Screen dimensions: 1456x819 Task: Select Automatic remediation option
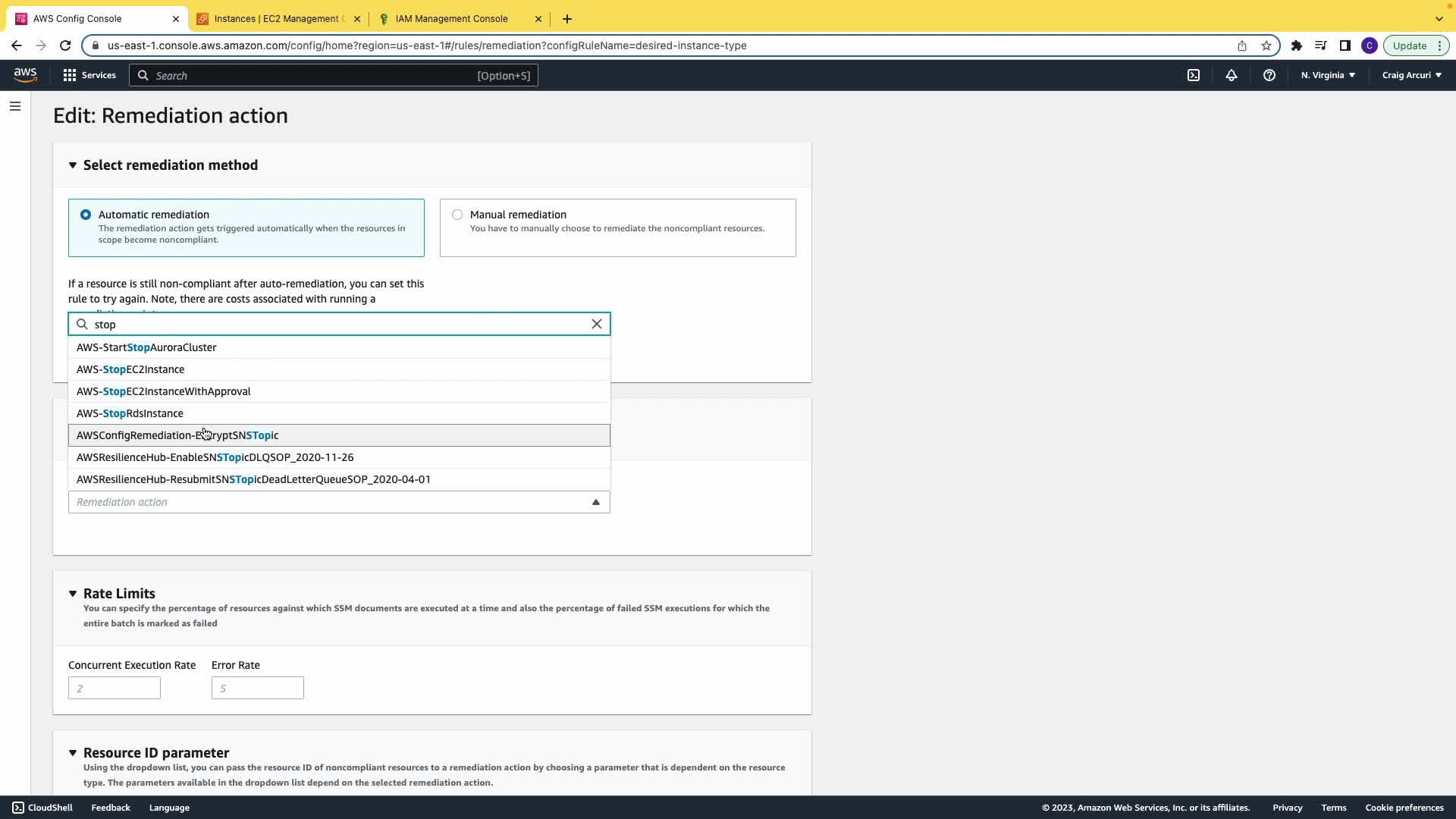click(x=86, y=215)
